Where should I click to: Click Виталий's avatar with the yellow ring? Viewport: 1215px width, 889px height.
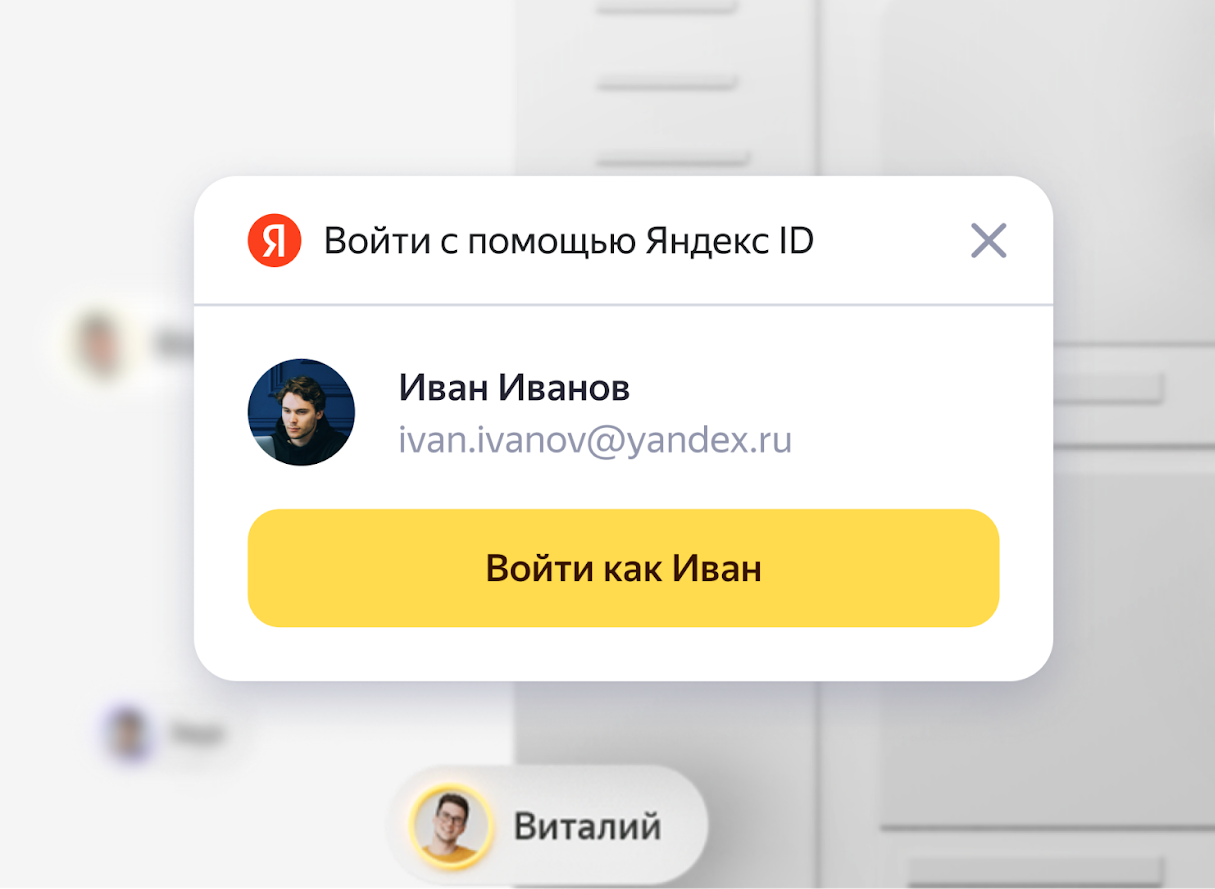(450, 826)
